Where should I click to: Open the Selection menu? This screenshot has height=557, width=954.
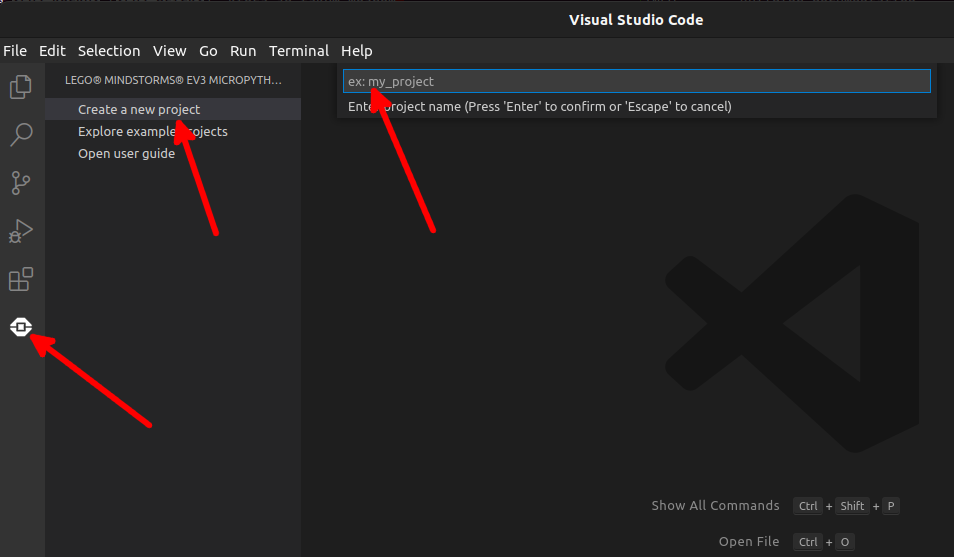[x=109, y=51]
